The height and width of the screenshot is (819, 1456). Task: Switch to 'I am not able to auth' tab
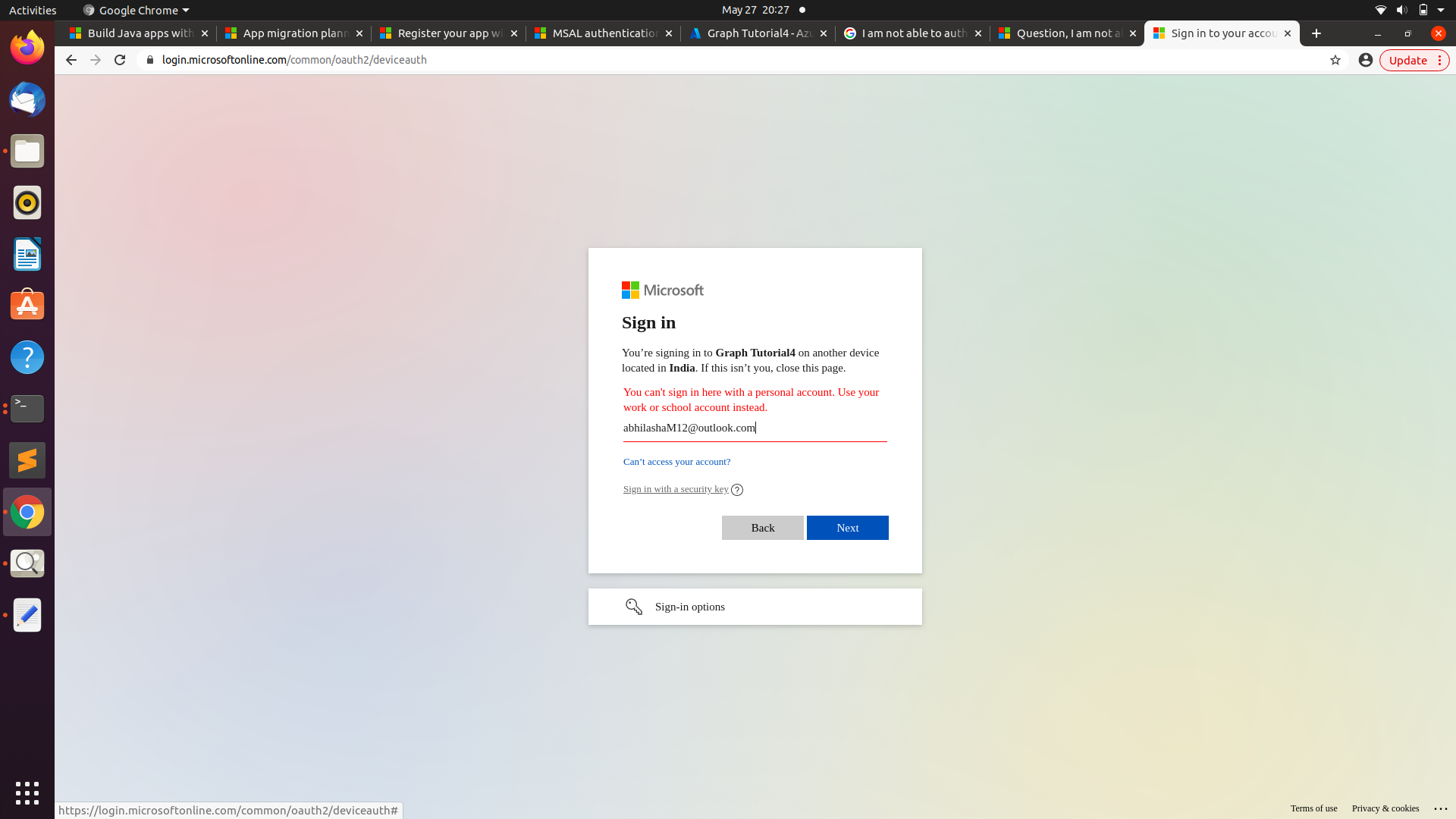(x=913, y=33)
